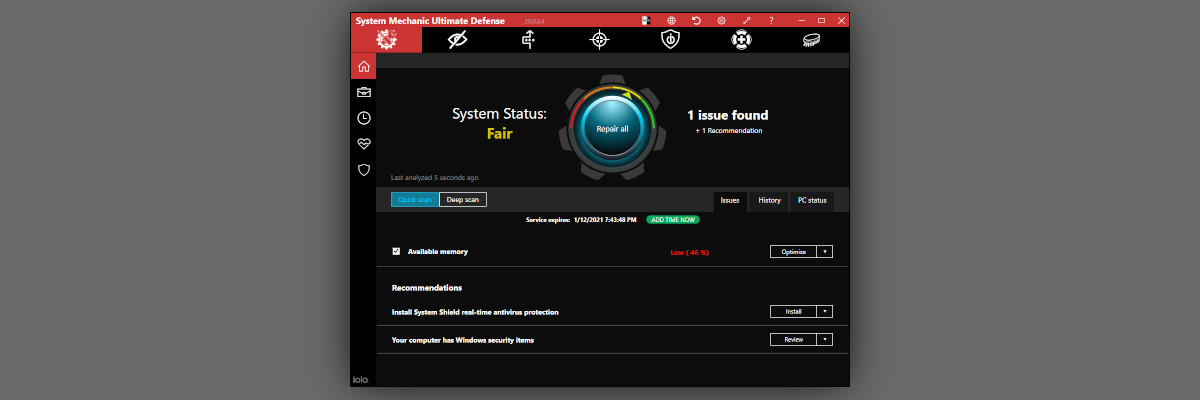The width and height of the screenshot is (1200, 400).
Task: Open the System Mechanic gear tab
Action: (x=386, y=40)
